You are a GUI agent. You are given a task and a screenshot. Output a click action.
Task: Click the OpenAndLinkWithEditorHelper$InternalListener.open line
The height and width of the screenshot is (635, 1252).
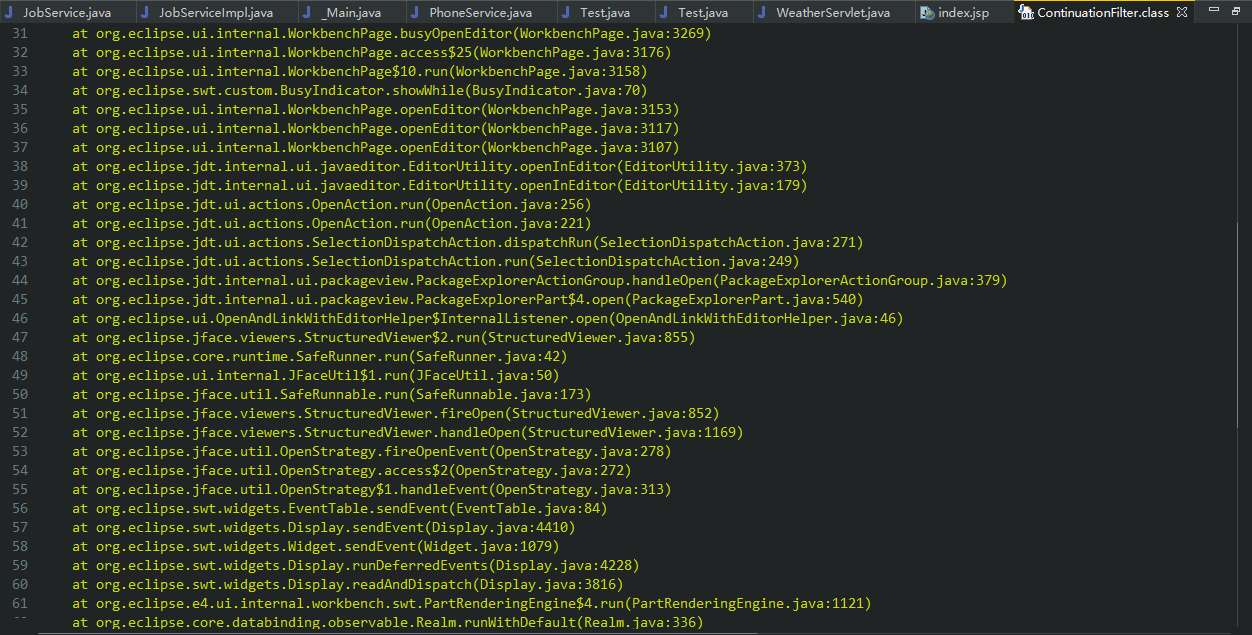(488, 318)
